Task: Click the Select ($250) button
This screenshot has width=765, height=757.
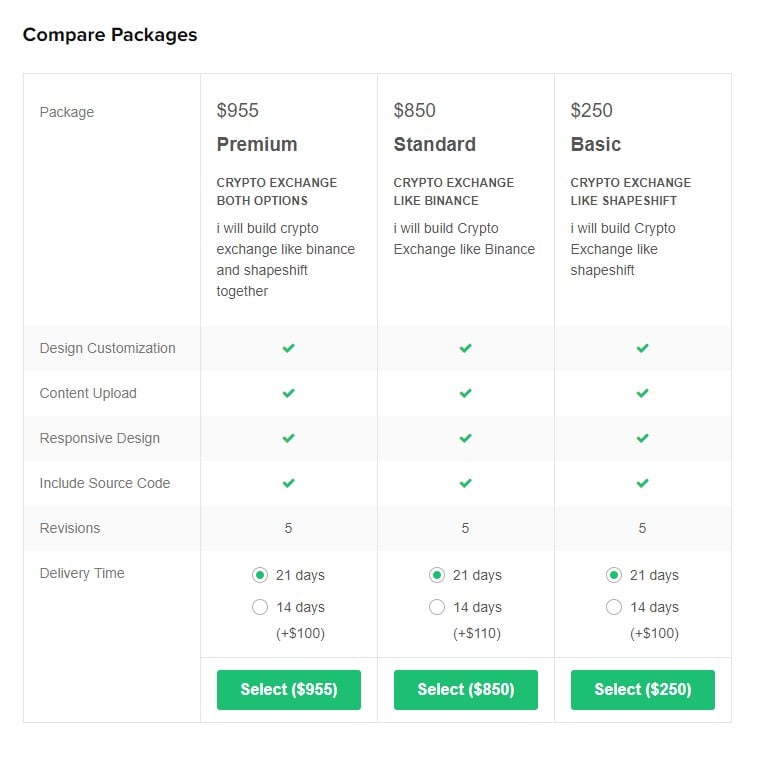Action: [x=643, y=690]
